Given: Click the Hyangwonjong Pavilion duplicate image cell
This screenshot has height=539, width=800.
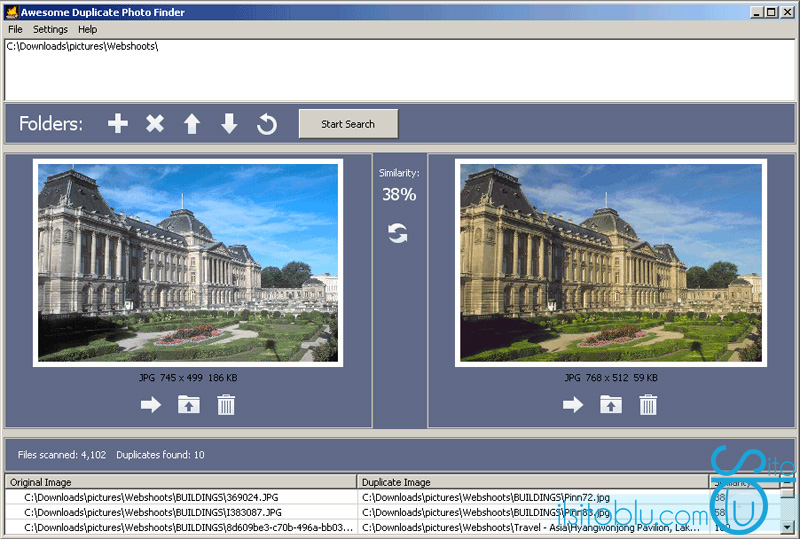Looking at the screenshot, I should click(533, 527).
